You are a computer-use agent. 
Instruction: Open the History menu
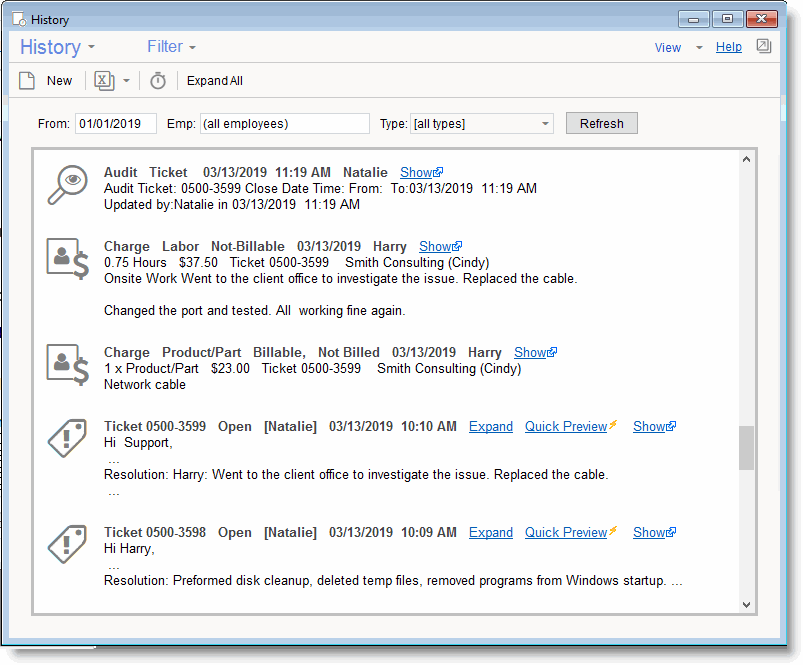[x=57, y=47]
